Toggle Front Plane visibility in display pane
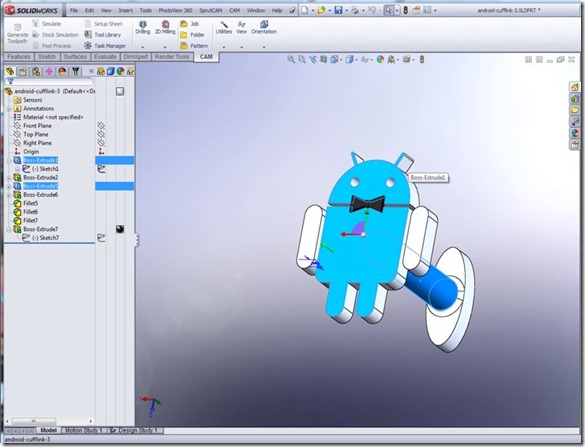 [101, 125]
